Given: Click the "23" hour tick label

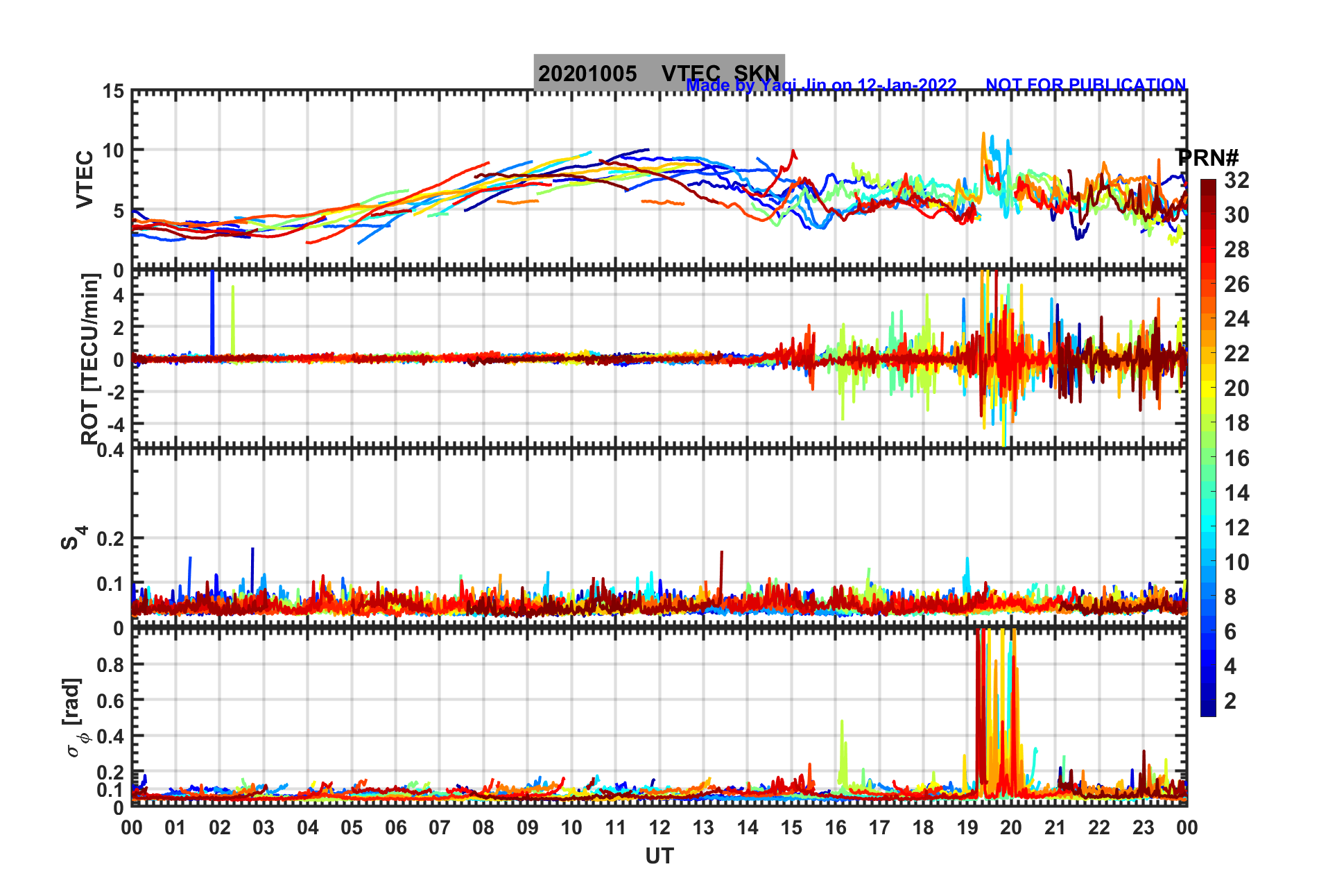Looking at the screenshot, I should (1143, 827).
